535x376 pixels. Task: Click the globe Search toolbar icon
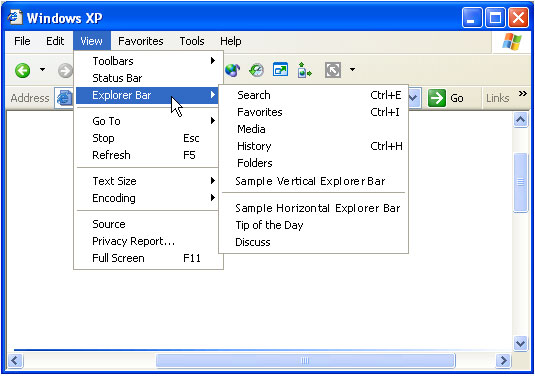coord(232,70)
